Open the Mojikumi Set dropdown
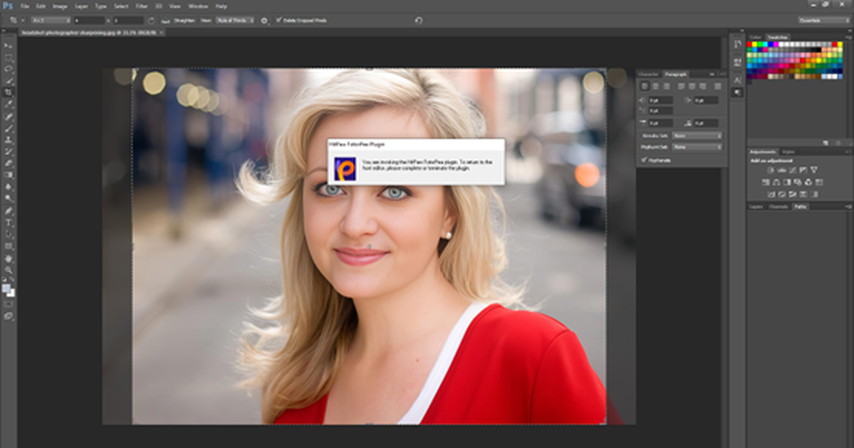This screenshot has width=854, height=448. (697, 147)
